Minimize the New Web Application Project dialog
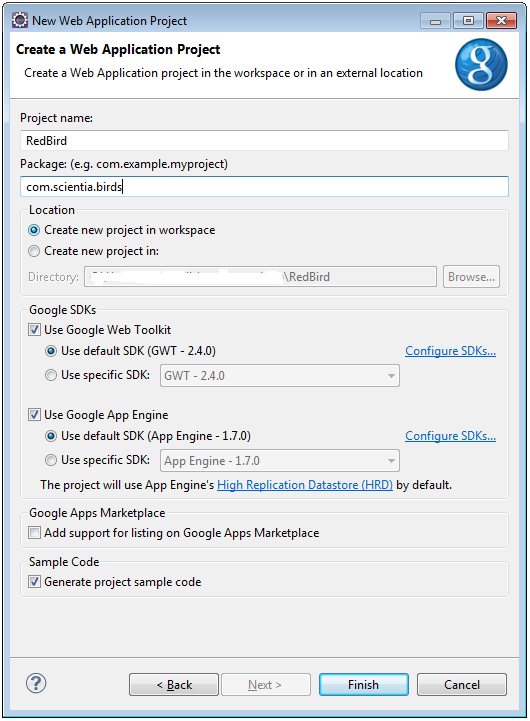Screen dimensions: 530x721 435,21
